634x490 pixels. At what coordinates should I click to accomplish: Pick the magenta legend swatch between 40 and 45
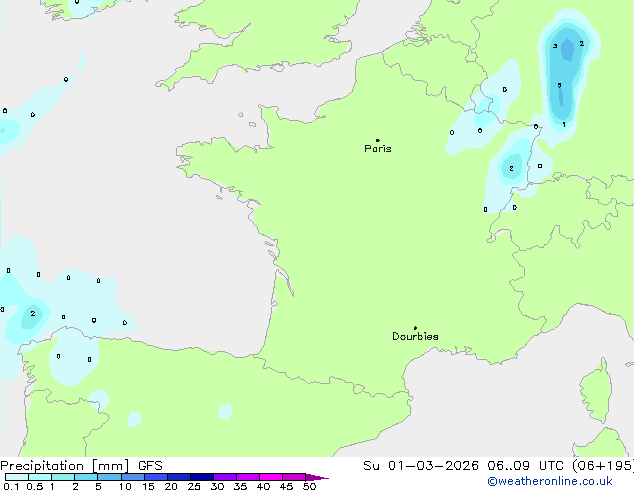point(271,477)
